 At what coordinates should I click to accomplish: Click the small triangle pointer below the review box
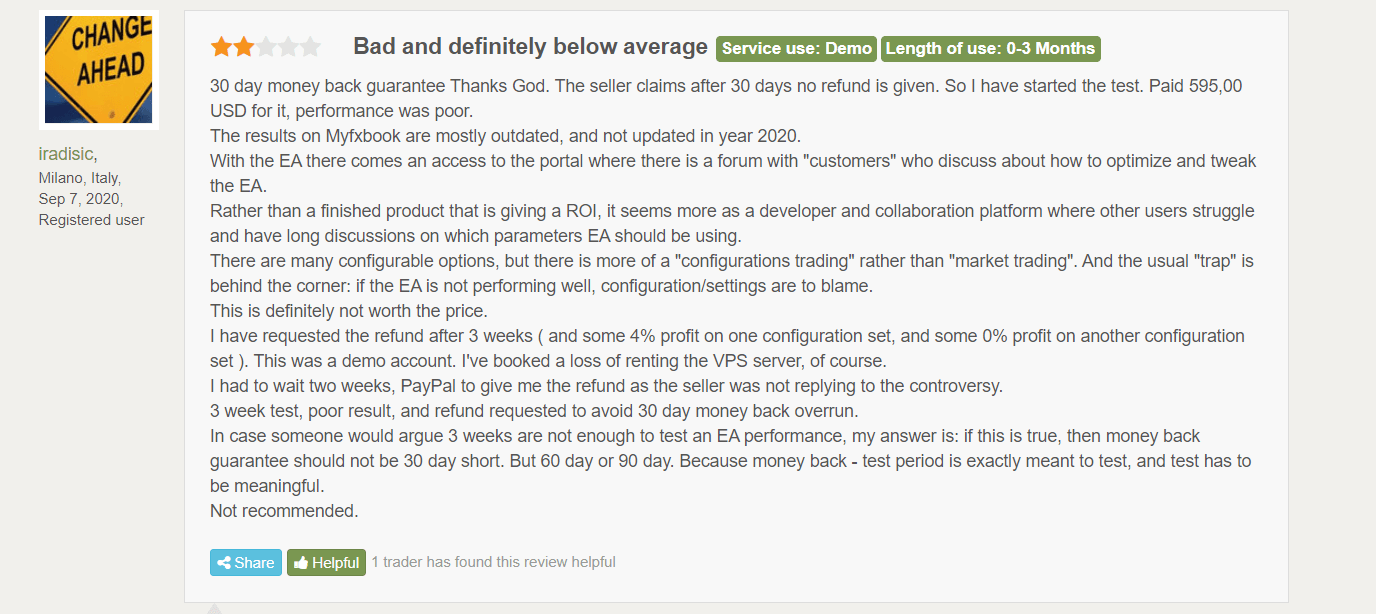(x=213, y=608)
